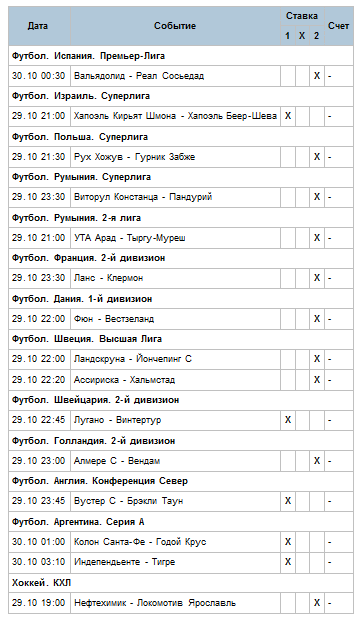Click bet 1 mark for Лугано - Винтертур
This screenshot has height=621, width=364.
point(288,420)
